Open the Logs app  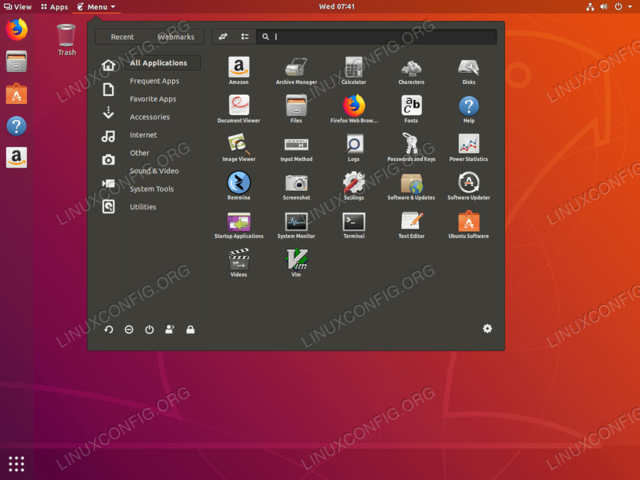354,147
